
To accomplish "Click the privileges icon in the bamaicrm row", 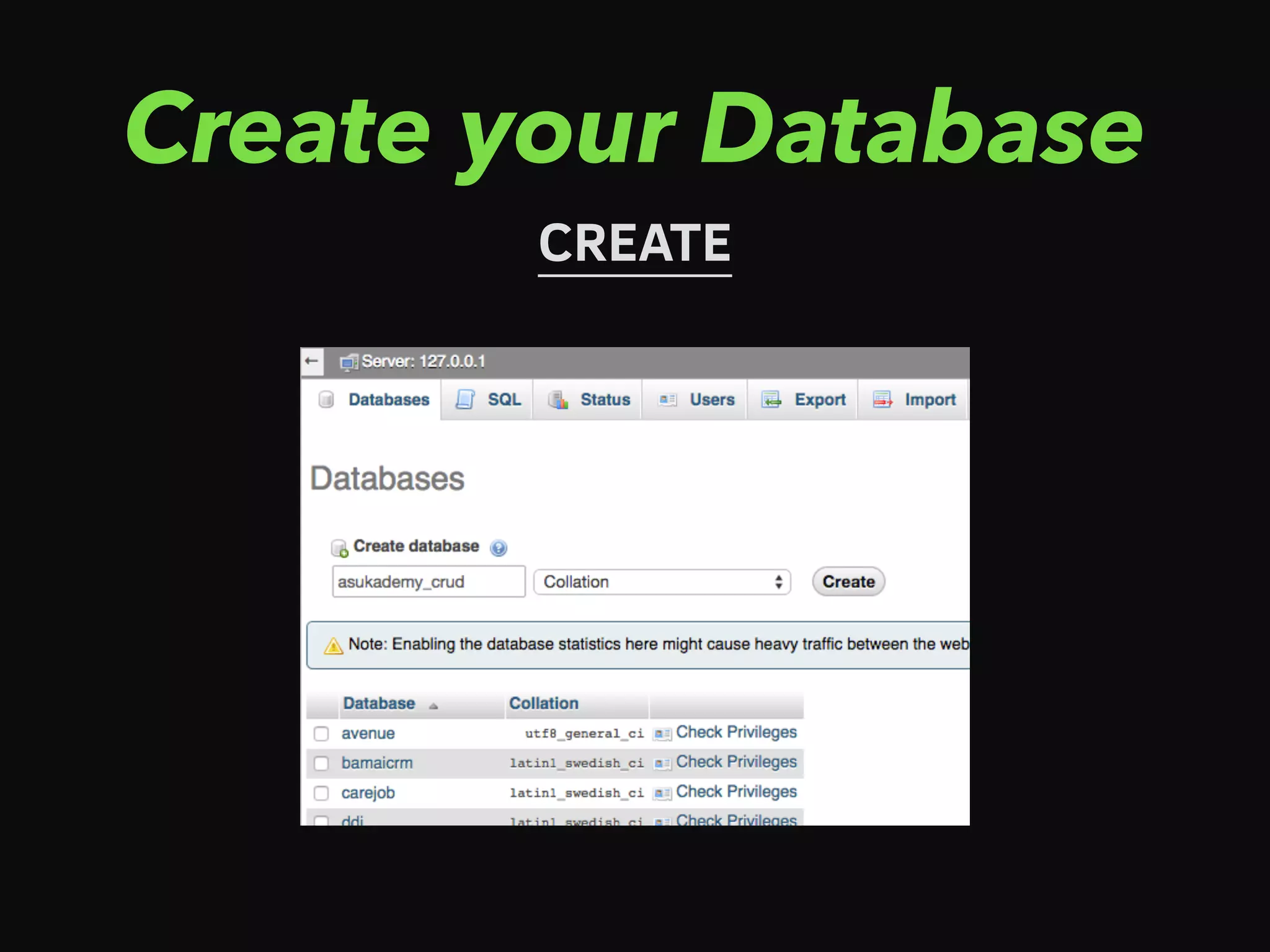I will pos(662,764).
